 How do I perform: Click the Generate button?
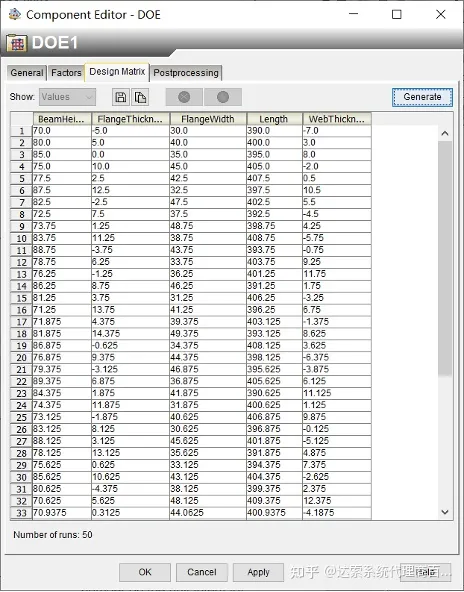click(422, 97)
